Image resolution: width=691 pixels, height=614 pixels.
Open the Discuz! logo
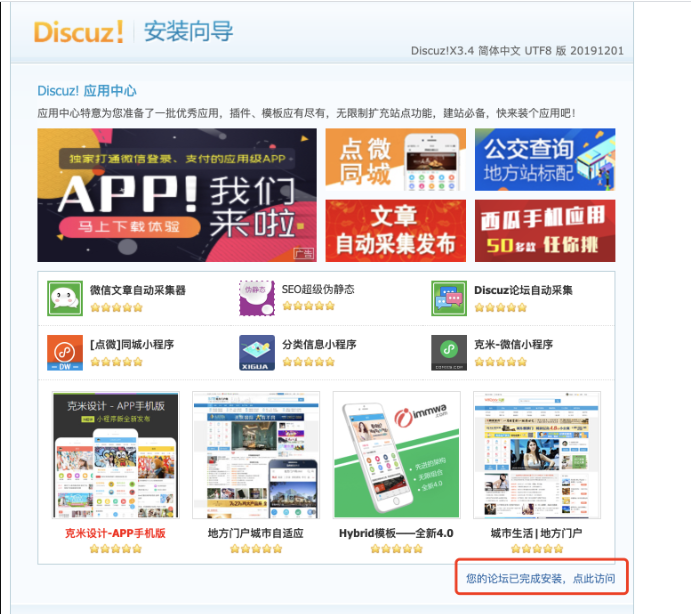coord(78,32)
